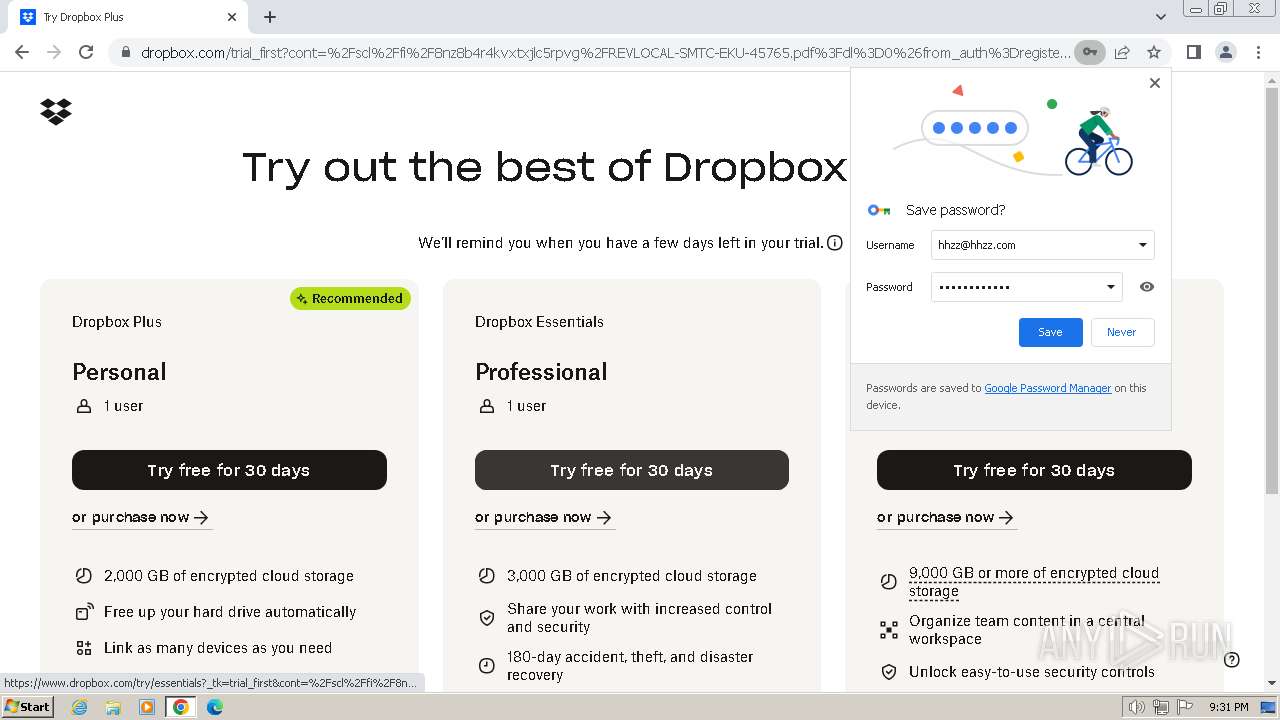Click 'Unlock easy-to-use security controls' text
1280x720 pixels.
tap(1032, 672)
